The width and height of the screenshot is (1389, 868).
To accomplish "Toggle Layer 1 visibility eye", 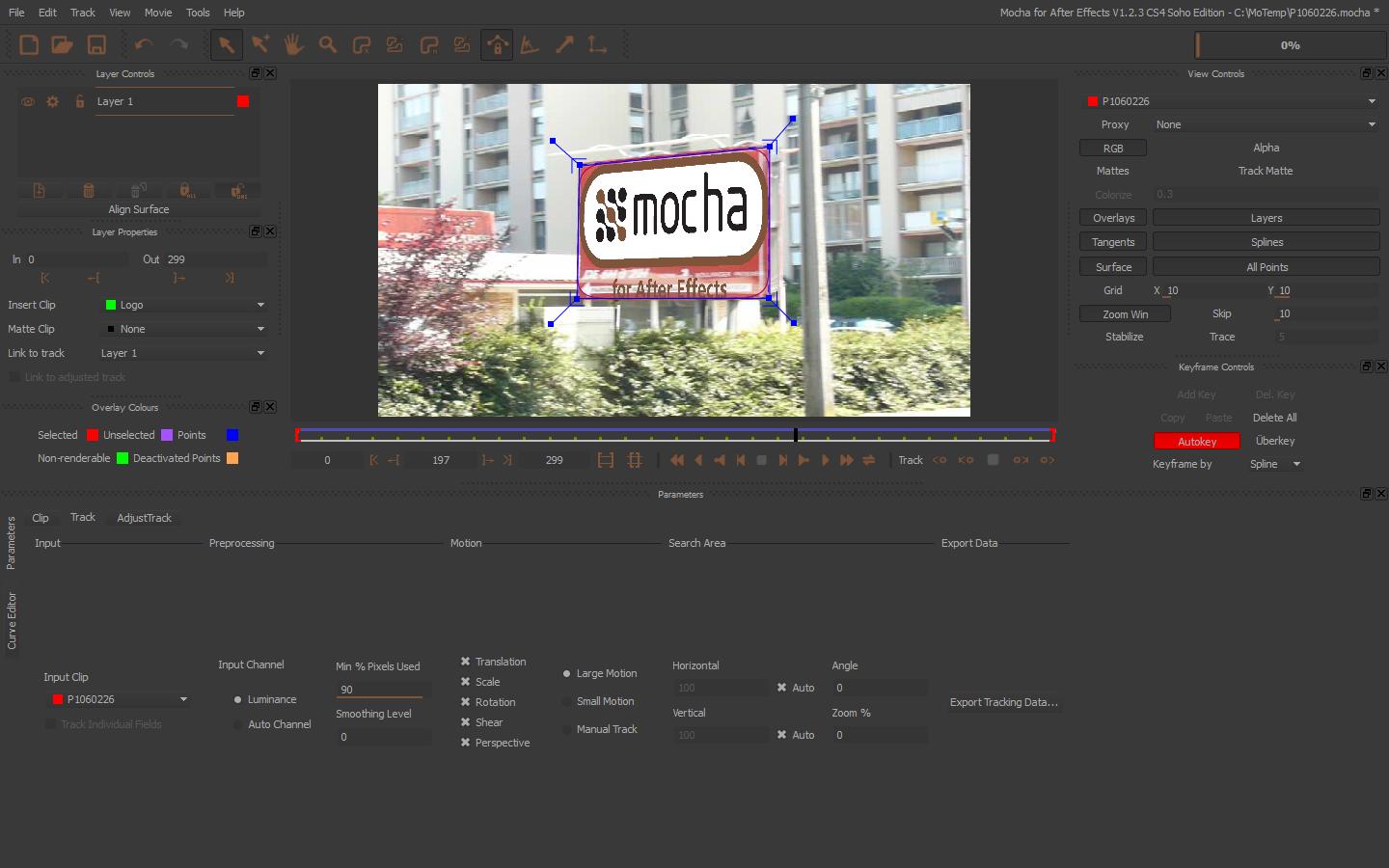I will (28, 101).
